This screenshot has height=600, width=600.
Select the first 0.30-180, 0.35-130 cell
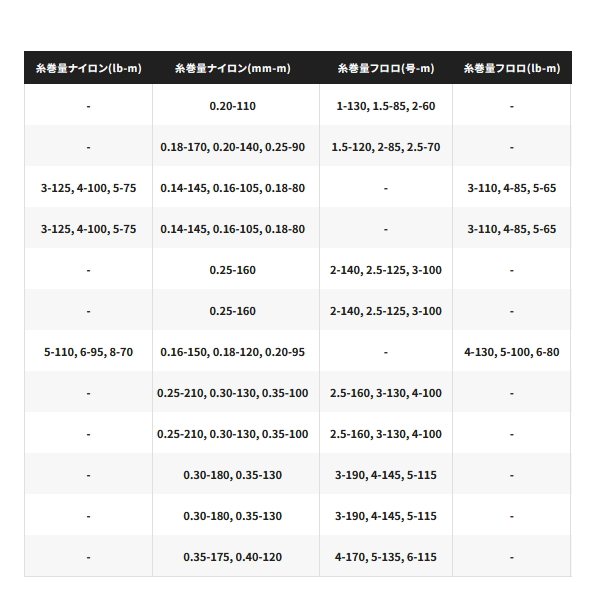(x=232, y=475)
